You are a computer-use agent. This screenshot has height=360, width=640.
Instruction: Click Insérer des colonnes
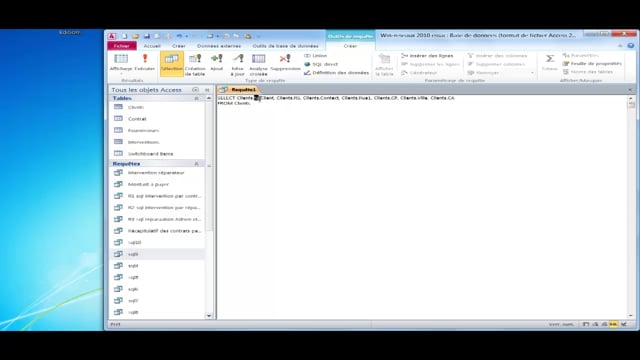click(x=497, y=56)
